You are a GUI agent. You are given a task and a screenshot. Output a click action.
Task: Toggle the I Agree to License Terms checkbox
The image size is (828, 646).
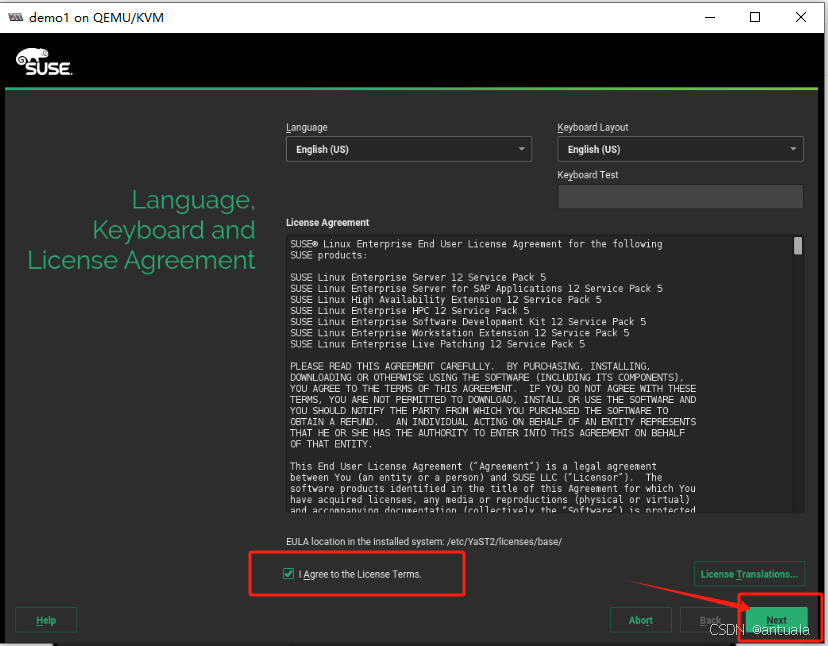[288, 574]
